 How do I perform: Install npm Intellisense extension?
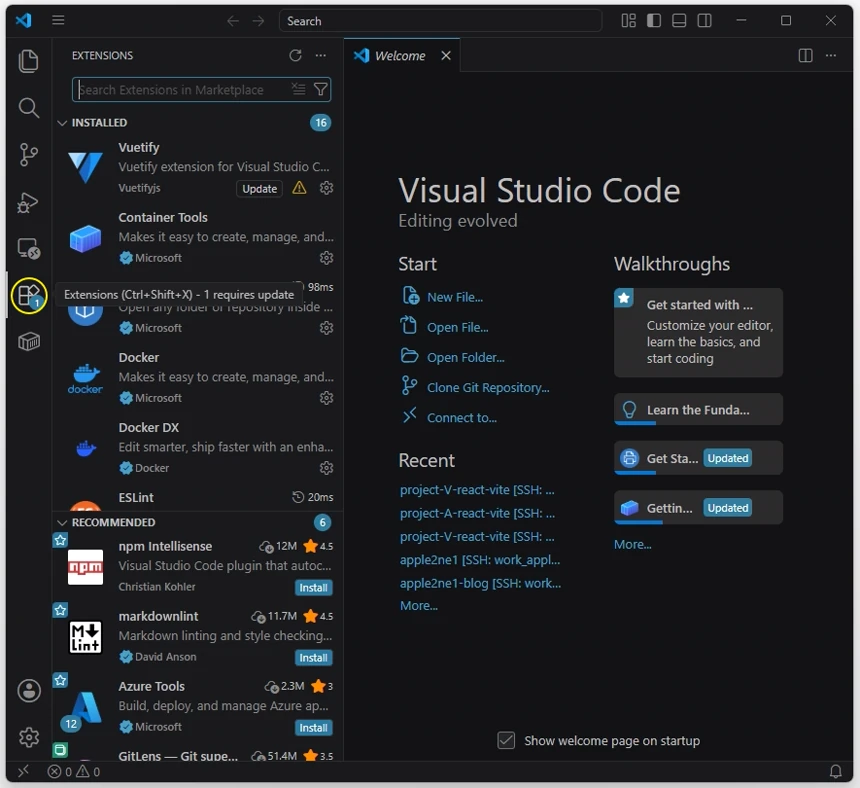click(x=313, y=587)
